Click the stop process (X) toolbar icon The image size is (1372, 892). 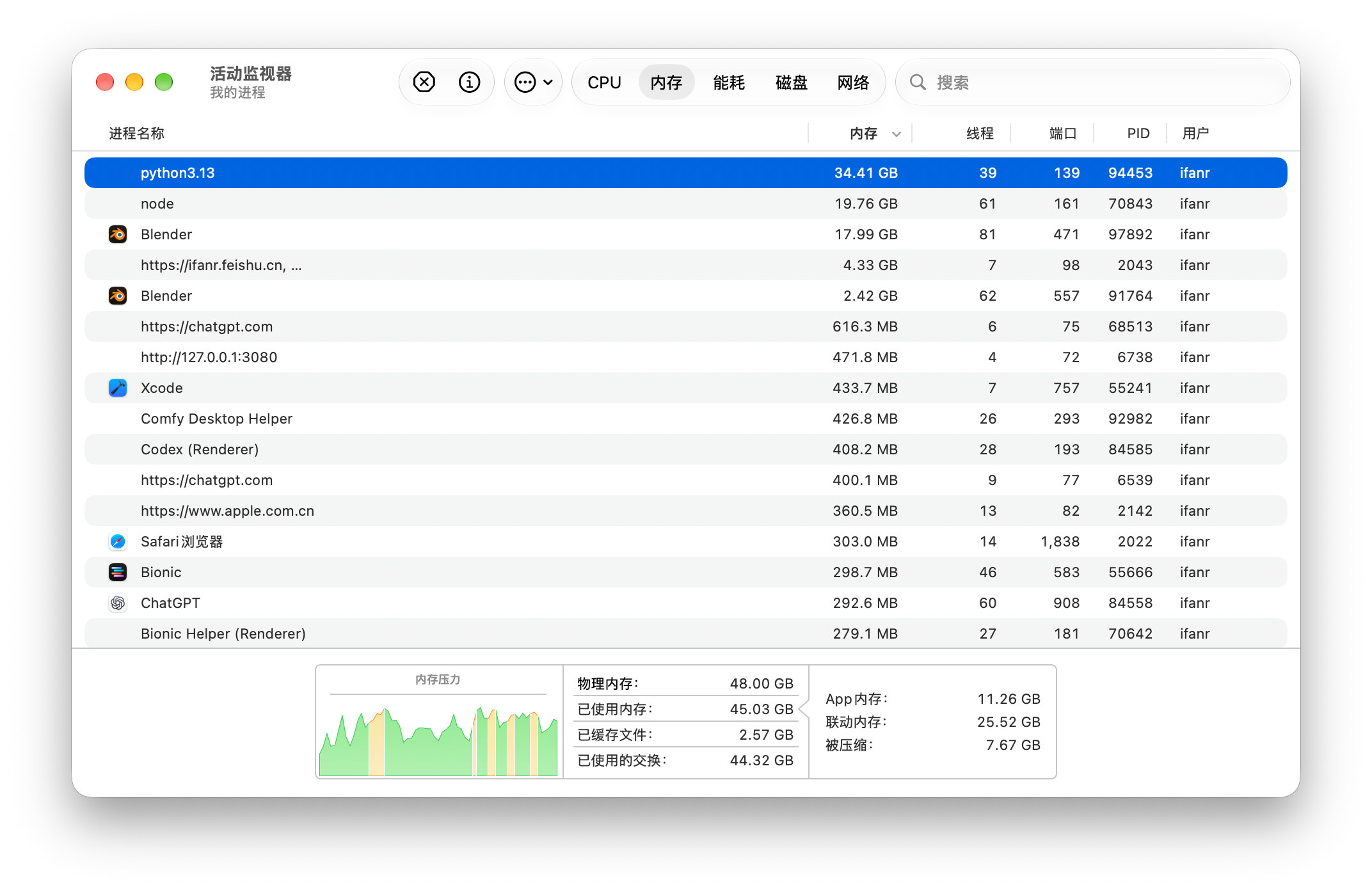point(424,82)
